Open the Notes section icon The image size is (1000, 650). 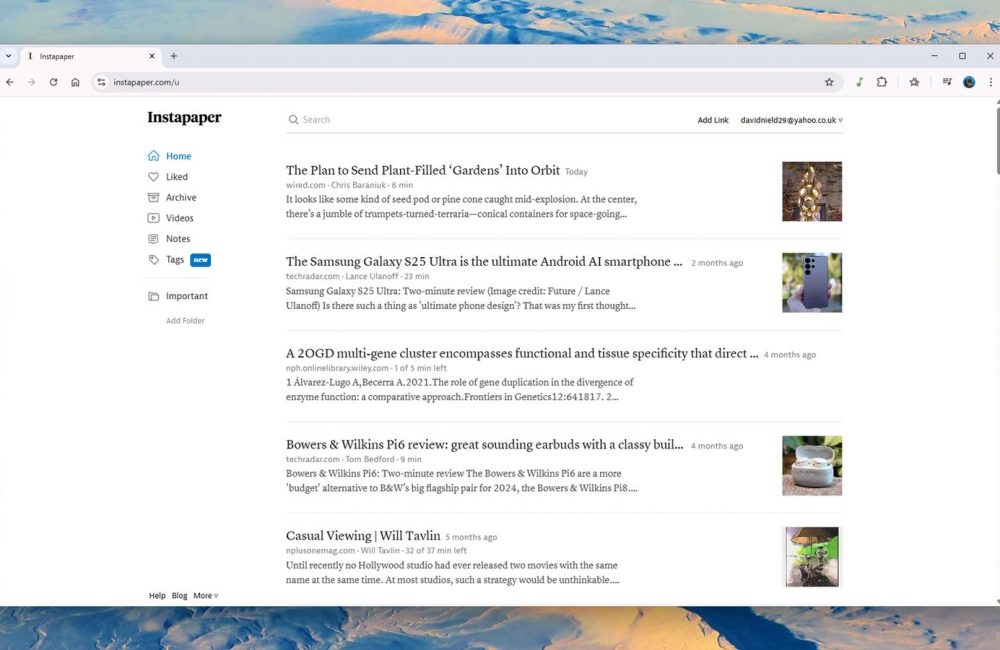tap(153, 239)
